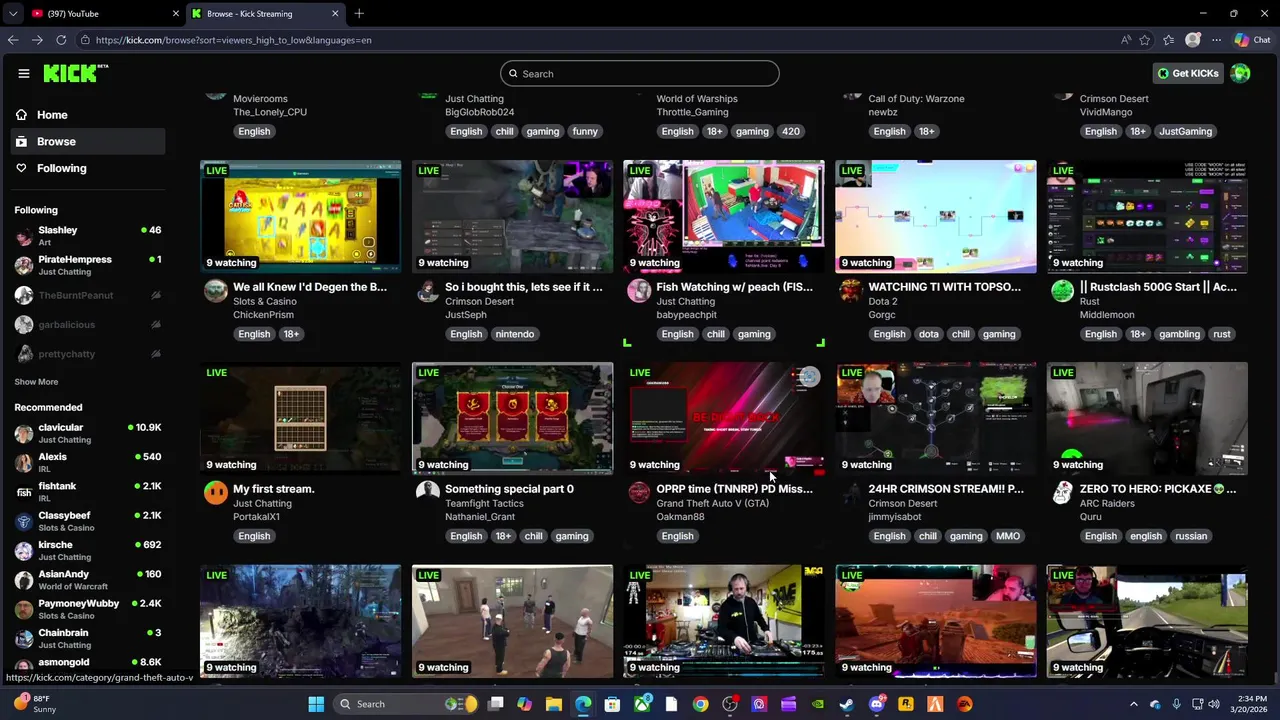The height and width of the screenshot is (720, 1280).
Task: Open TheBurntPeanut offline channel
Action: pyautogui.click(x=88, y=295)
